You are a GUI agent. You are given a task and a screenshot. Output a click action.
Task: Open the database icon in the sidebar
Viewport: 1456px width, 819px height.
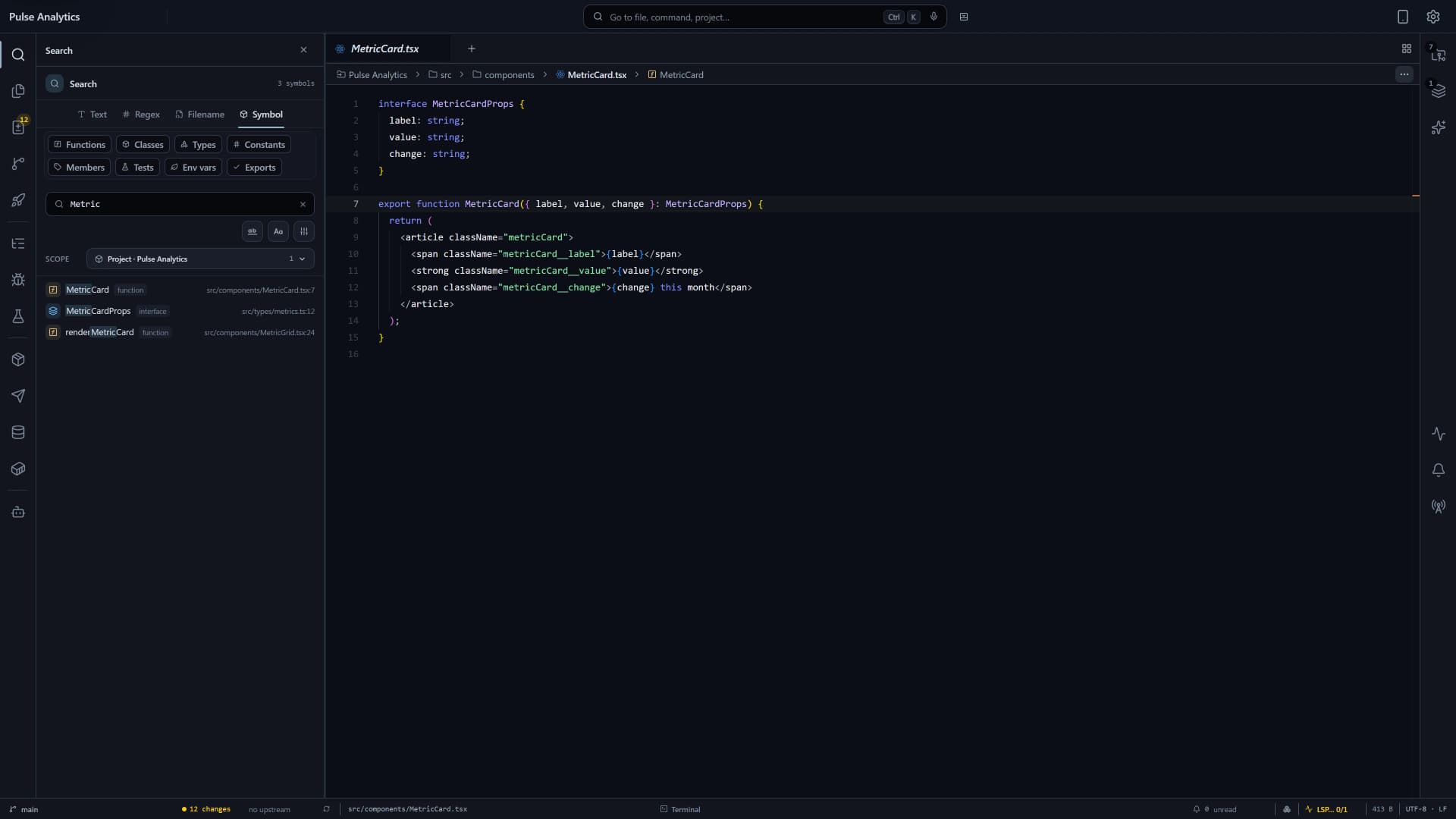tap(18, 432)
